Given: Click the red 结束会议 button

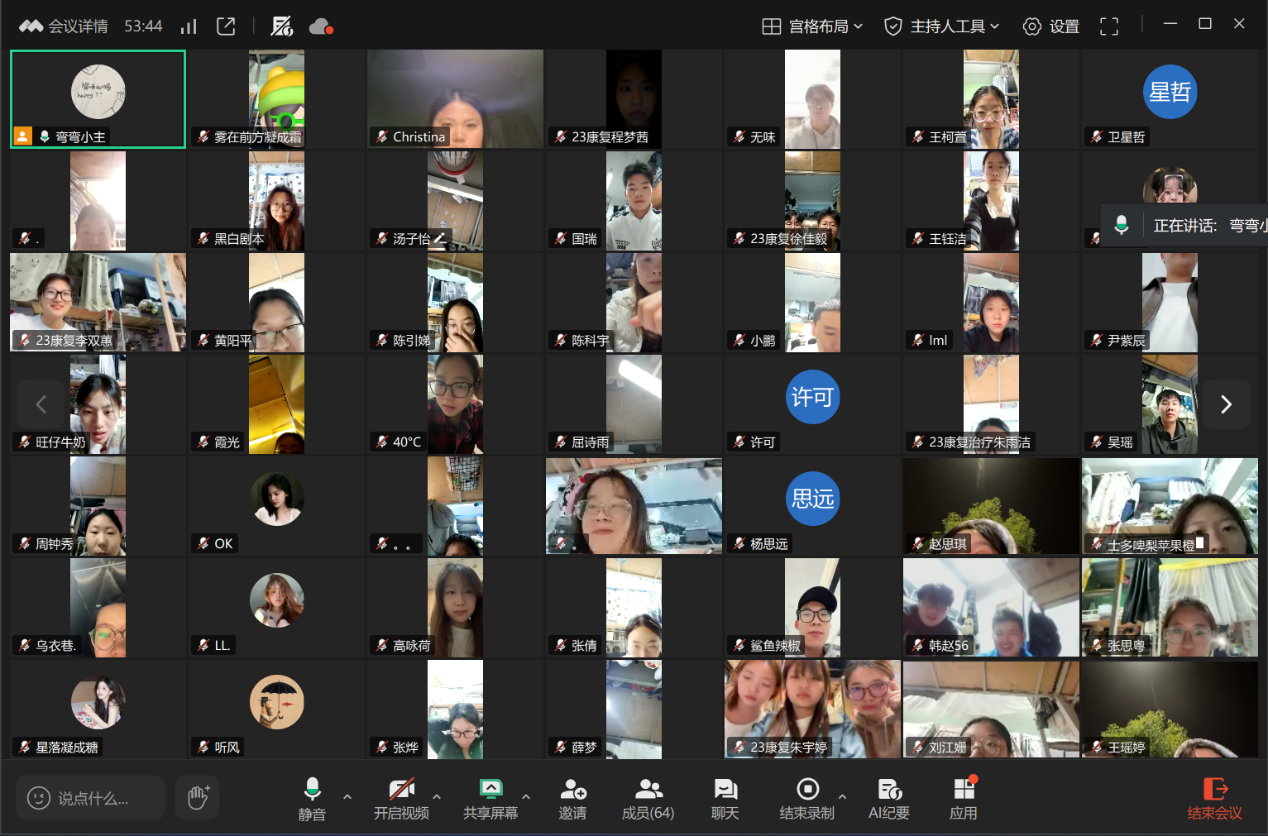Looking at the screenshot, I should coord(1214,799).
